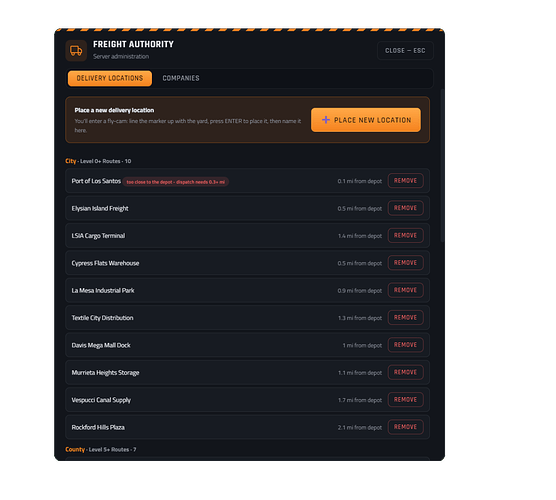Remove Textile City Distribution location
Image resolution: width=556 pixels, height=500 pixels.
pyautogui.click(x=405, y=317)
